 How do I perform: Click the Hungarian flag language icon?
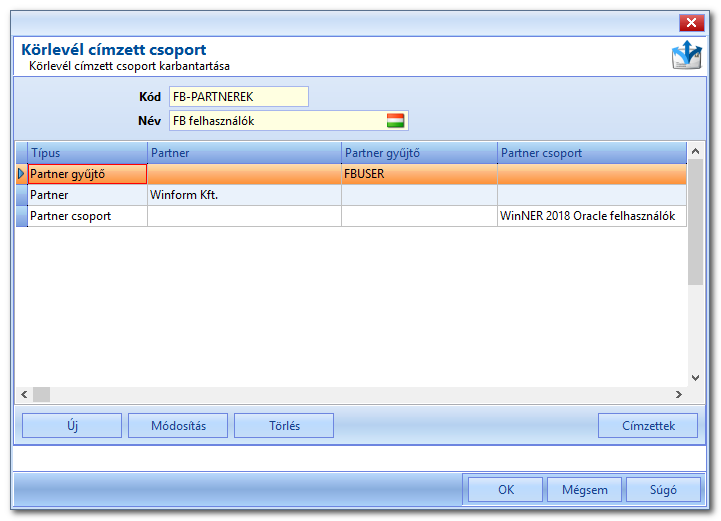point(395,120)
